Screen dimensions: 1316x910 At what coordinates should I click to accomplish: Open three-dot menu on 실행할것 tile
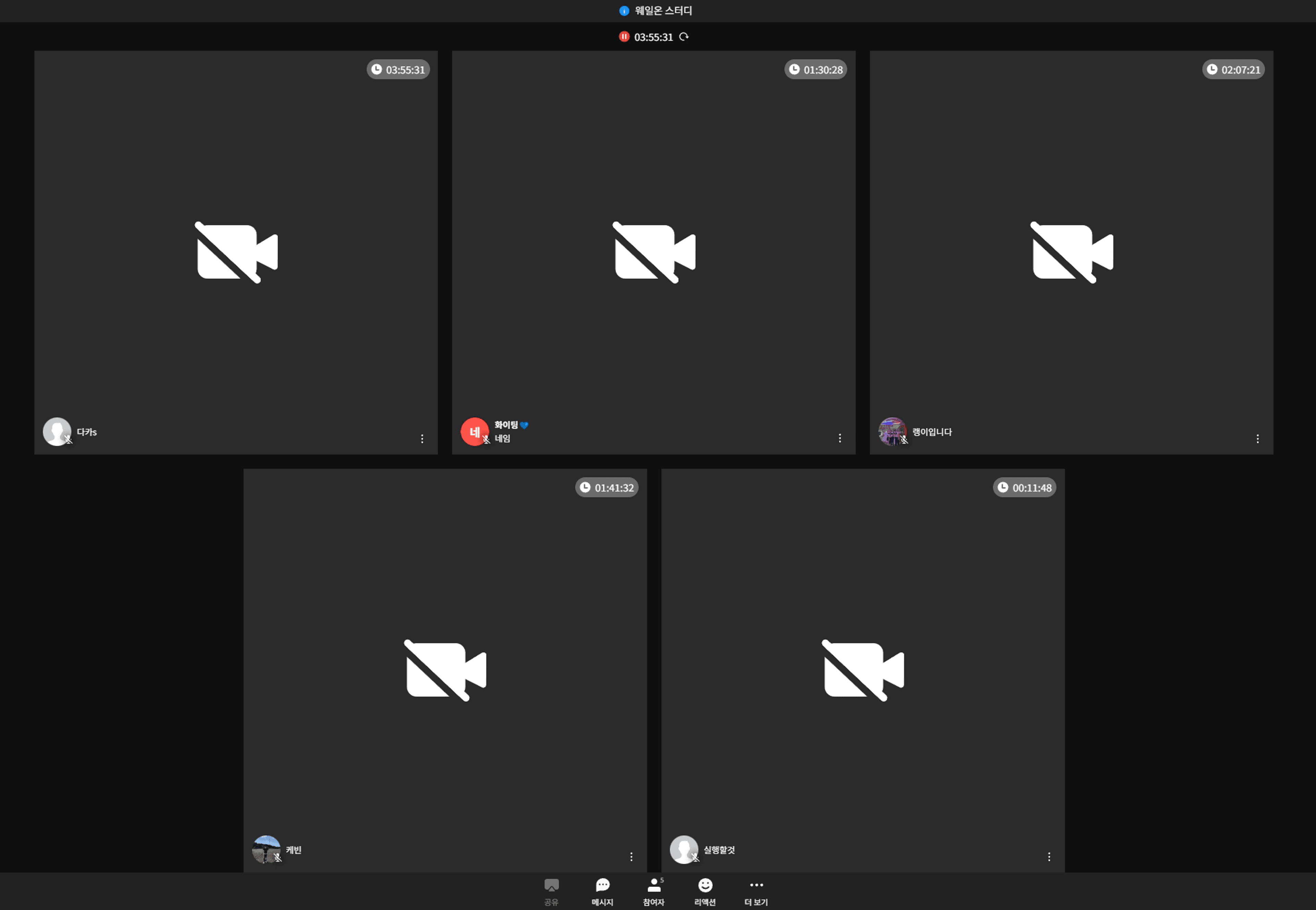pos(1049,857)
